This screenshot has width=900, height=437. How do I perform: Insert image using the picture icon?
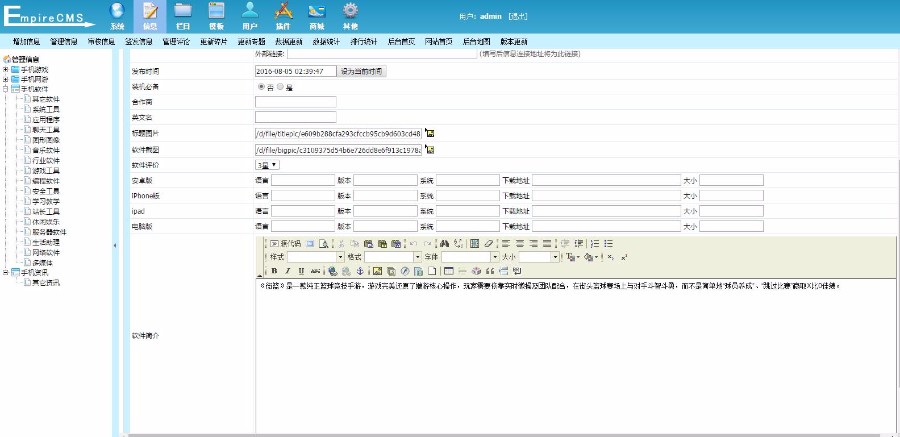pyautogui.click(x=378, y=271)
